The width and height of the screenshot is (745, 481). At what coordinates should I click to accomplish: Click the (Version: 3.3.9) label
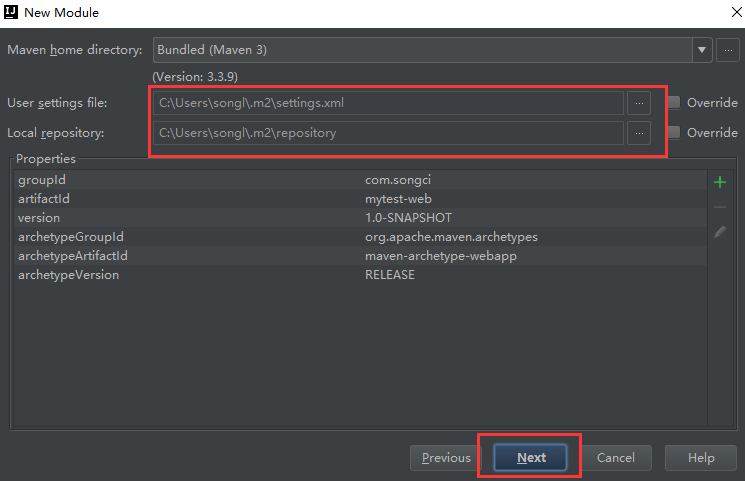tap(195, 77)
